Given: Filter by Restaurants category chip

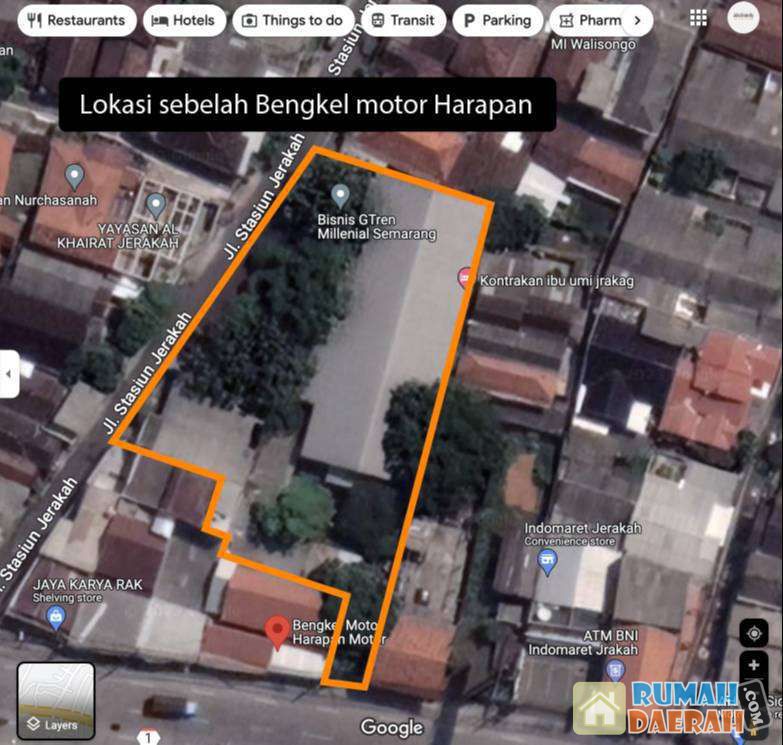Looking at the screenshot, I should [x=77, y=20].
